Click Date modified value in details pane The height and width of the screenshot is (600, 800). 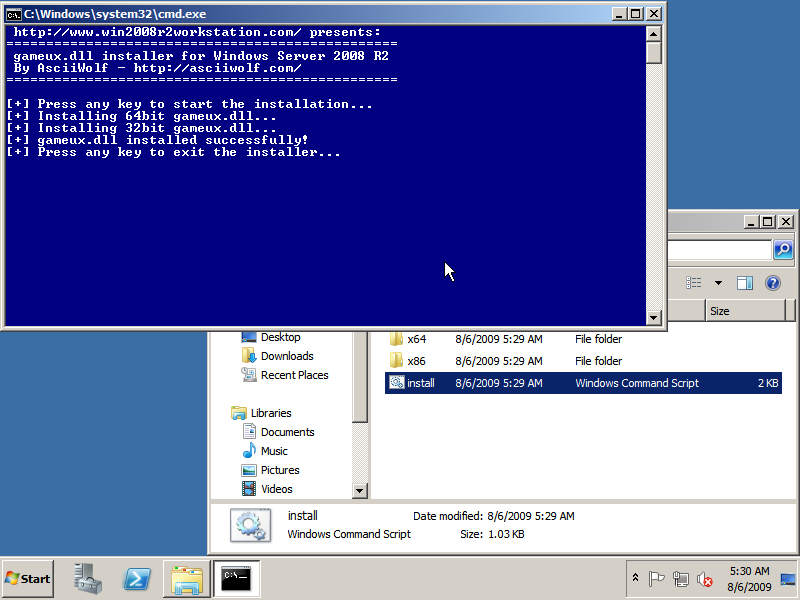coord(531,516)
